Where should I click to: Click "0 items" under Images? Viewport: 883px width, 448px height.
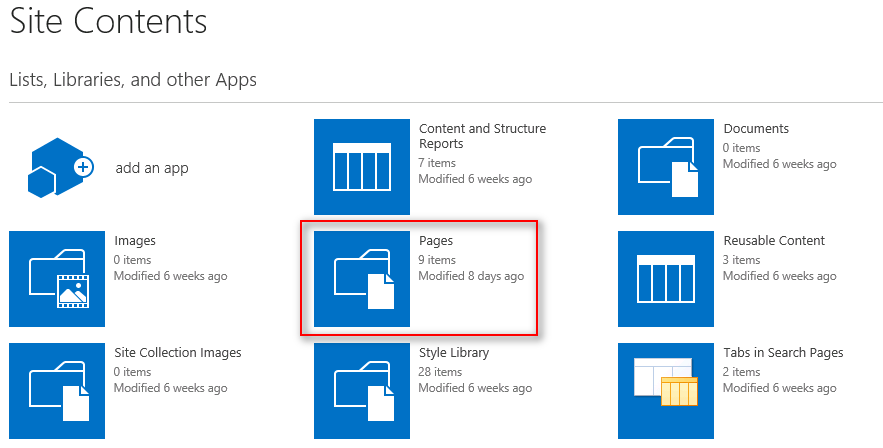click(132, 260)
